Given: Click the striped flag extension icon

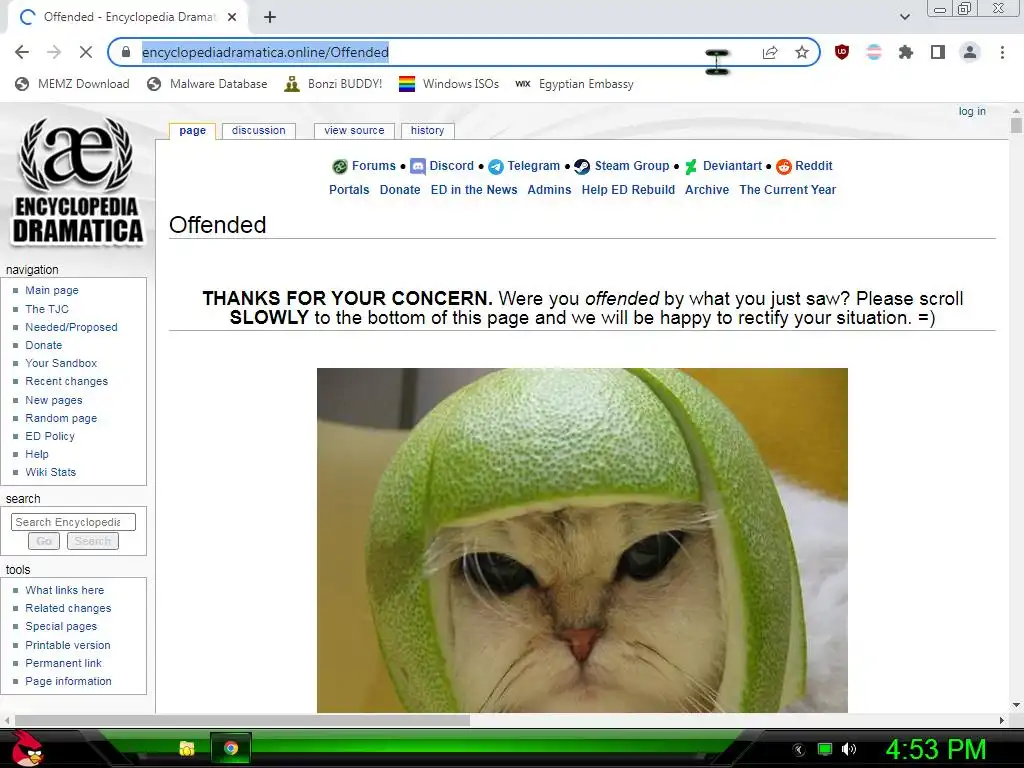Looking at the screenshot, I should (x=874, y=52).
